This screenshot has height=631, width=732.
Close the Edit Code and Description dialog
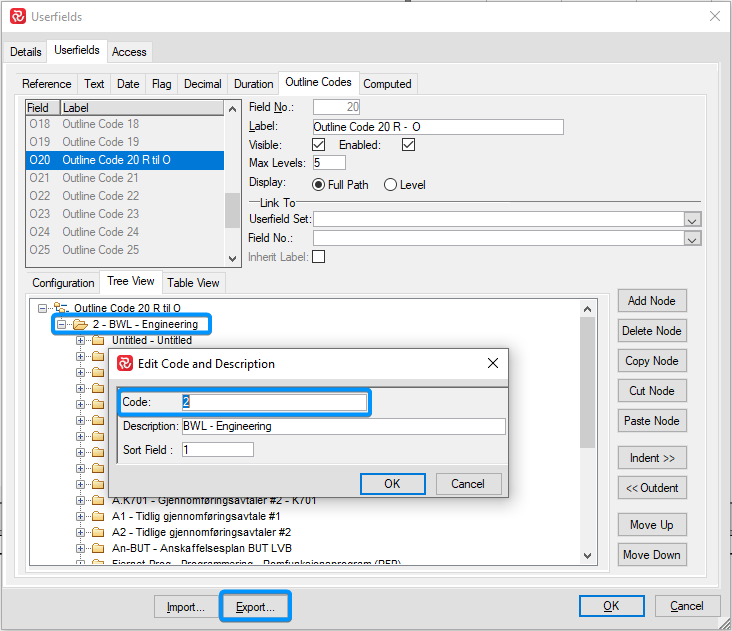pyautogui.click(x=492, y=364)
